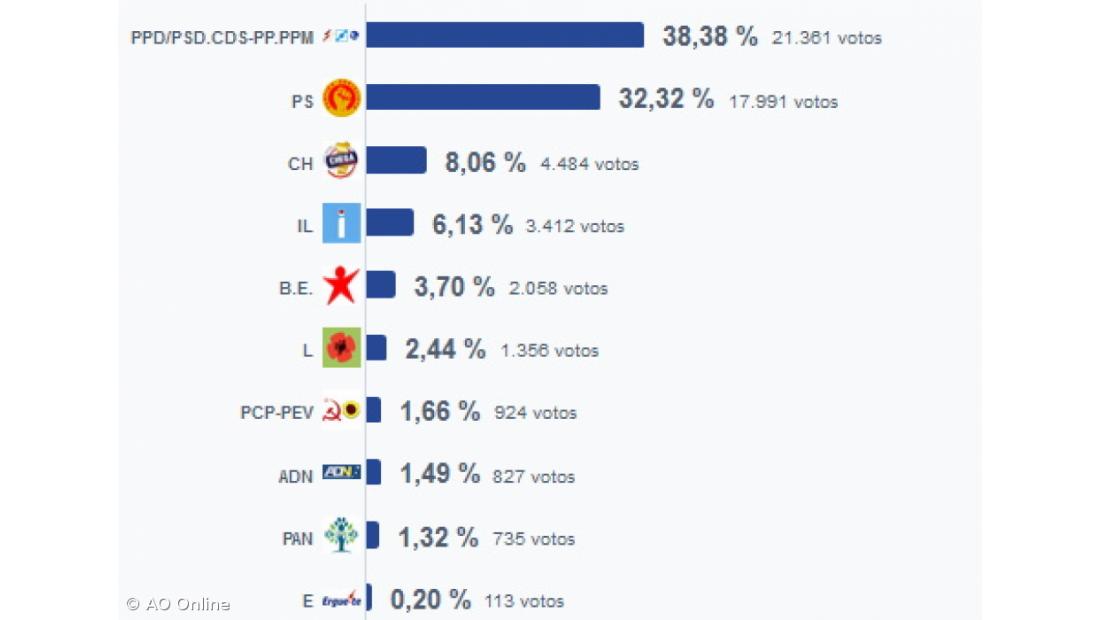Click the E party Ergue-te logo

point(341,599)
